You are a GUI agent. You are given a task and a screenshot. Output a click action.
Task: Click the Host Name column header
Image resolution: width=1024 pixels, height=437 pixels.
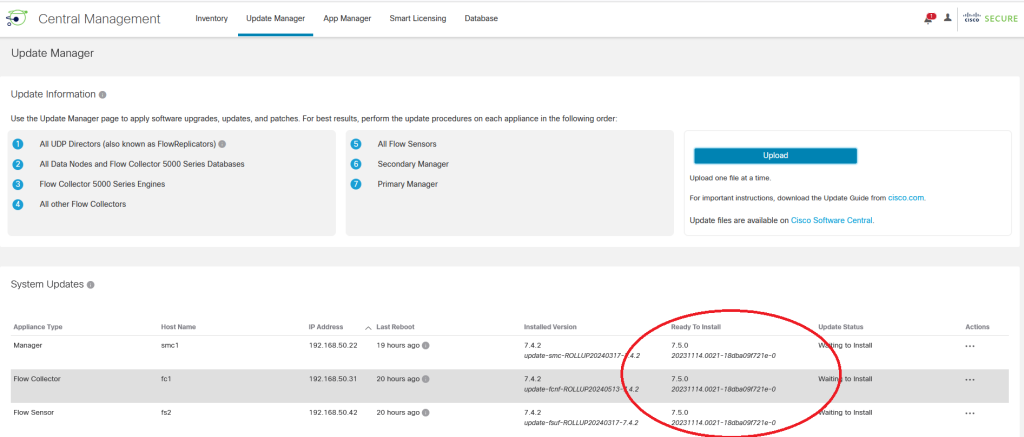coord(178,327)
